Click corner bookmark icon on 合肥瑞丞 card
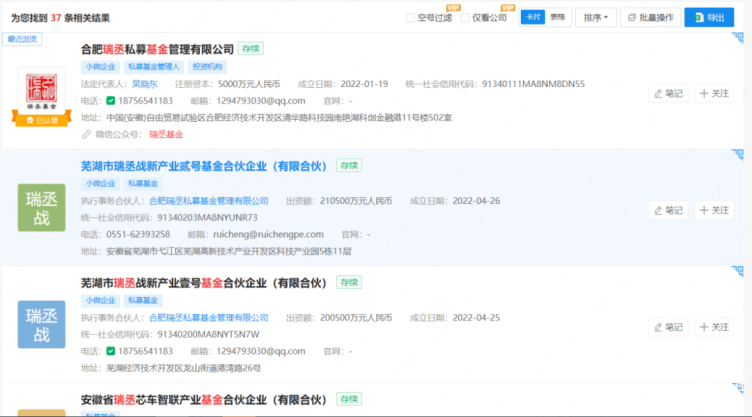The height and width of the screenshot is (417, 752). coord(738,38)
